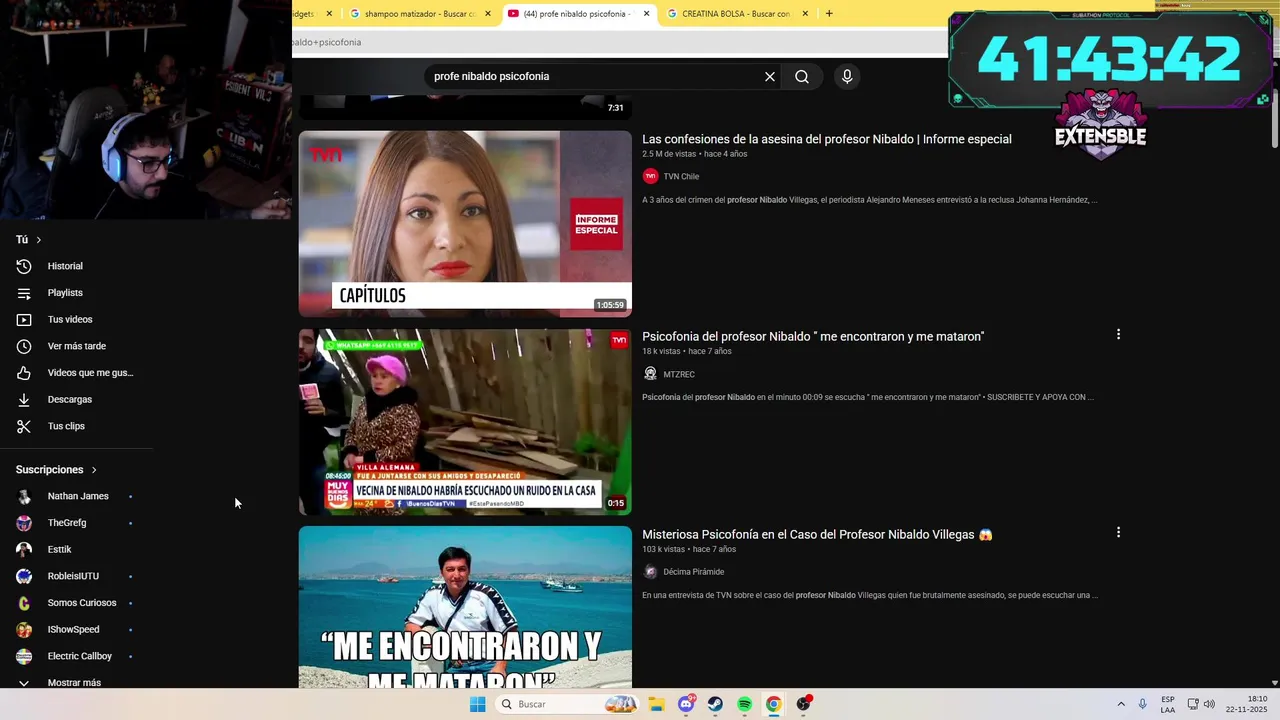Viewport: 1280px width, 720px height.
Task: Click TVN Chile channel name
Action: (681, 177)
